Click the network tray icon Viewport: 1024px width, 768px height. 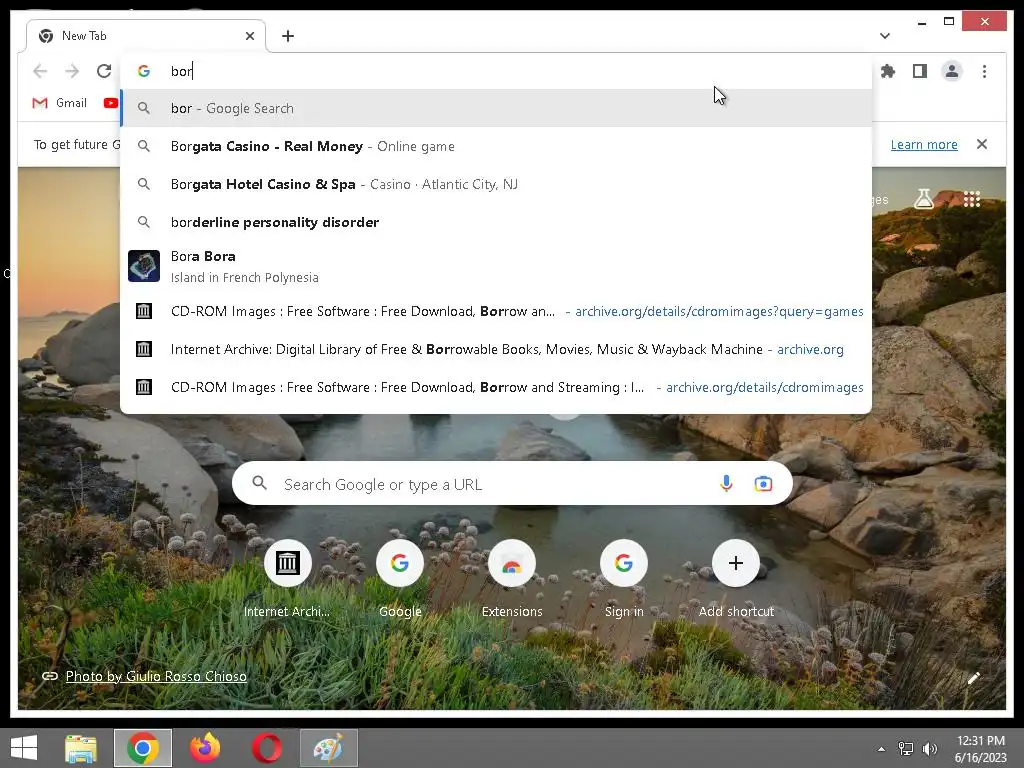click(906, 749)
